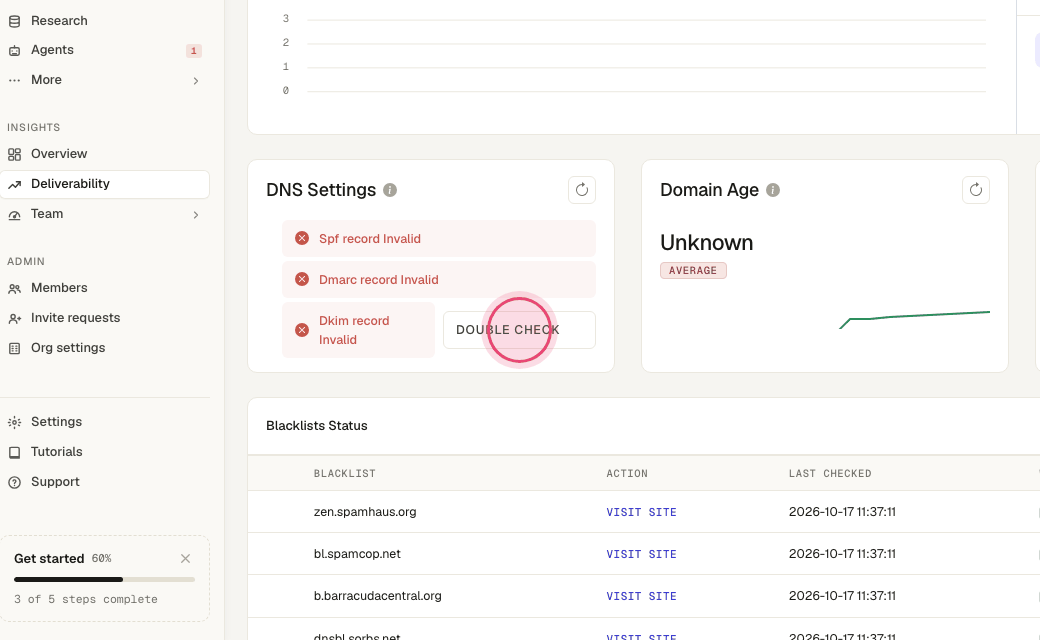Click the Agents notification badge showing 1
The width and height of the screenshot is (1040, 640).
[194, 50]
